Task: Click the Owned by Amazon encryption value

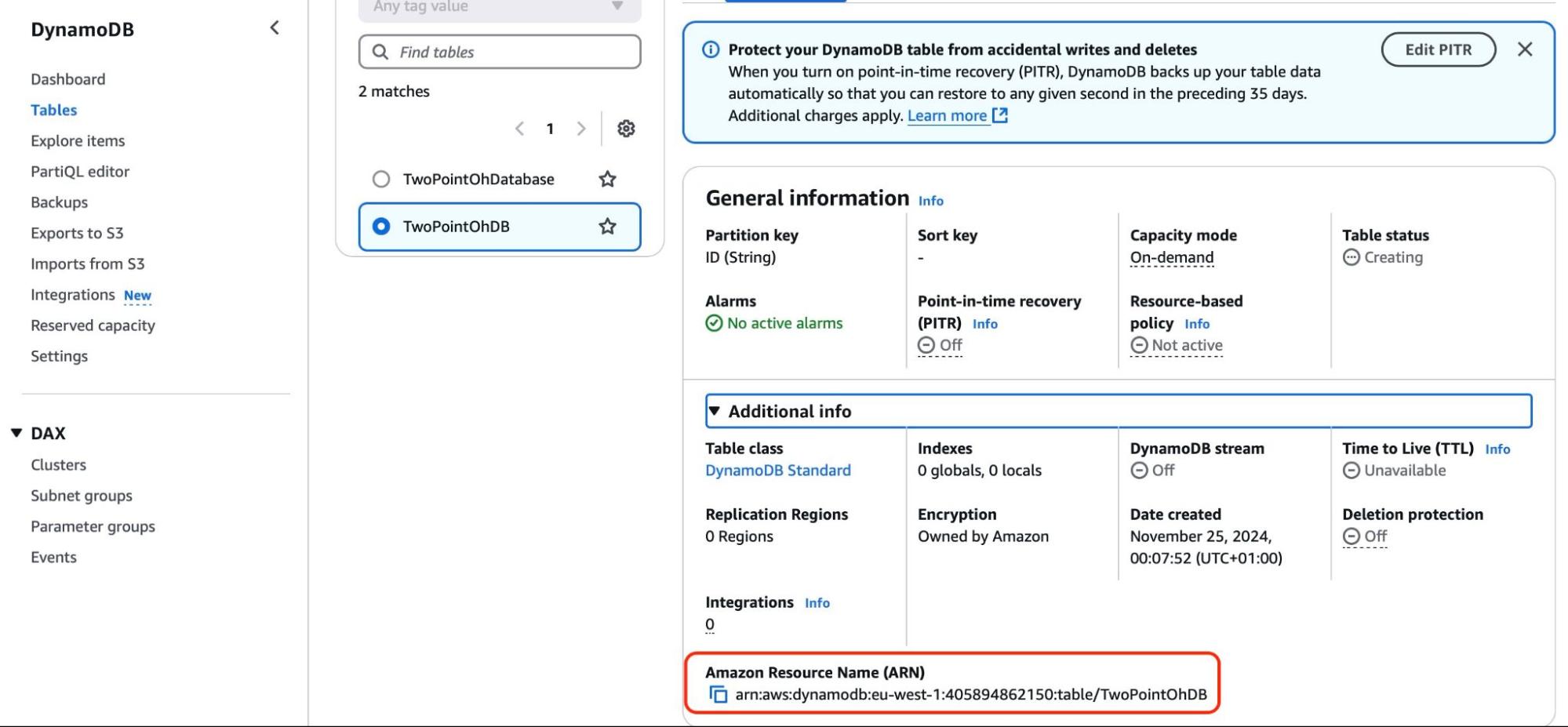Action: tap(983, 536)
